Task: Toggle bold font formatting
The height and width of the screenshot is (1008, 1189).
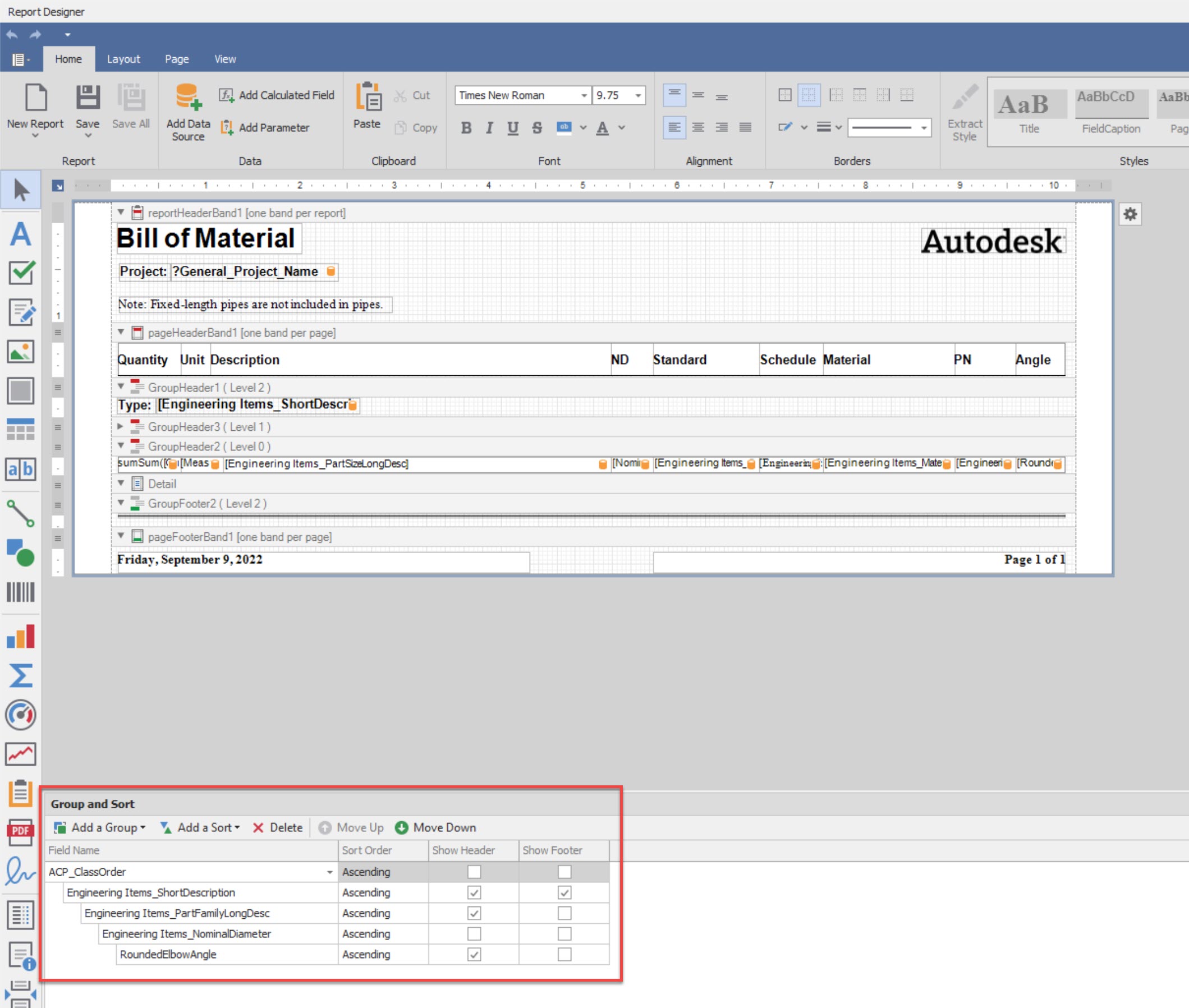Action: [x=466, y=127]
